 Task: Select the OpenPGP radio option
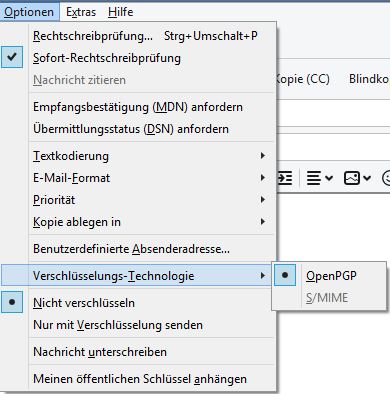329,276
